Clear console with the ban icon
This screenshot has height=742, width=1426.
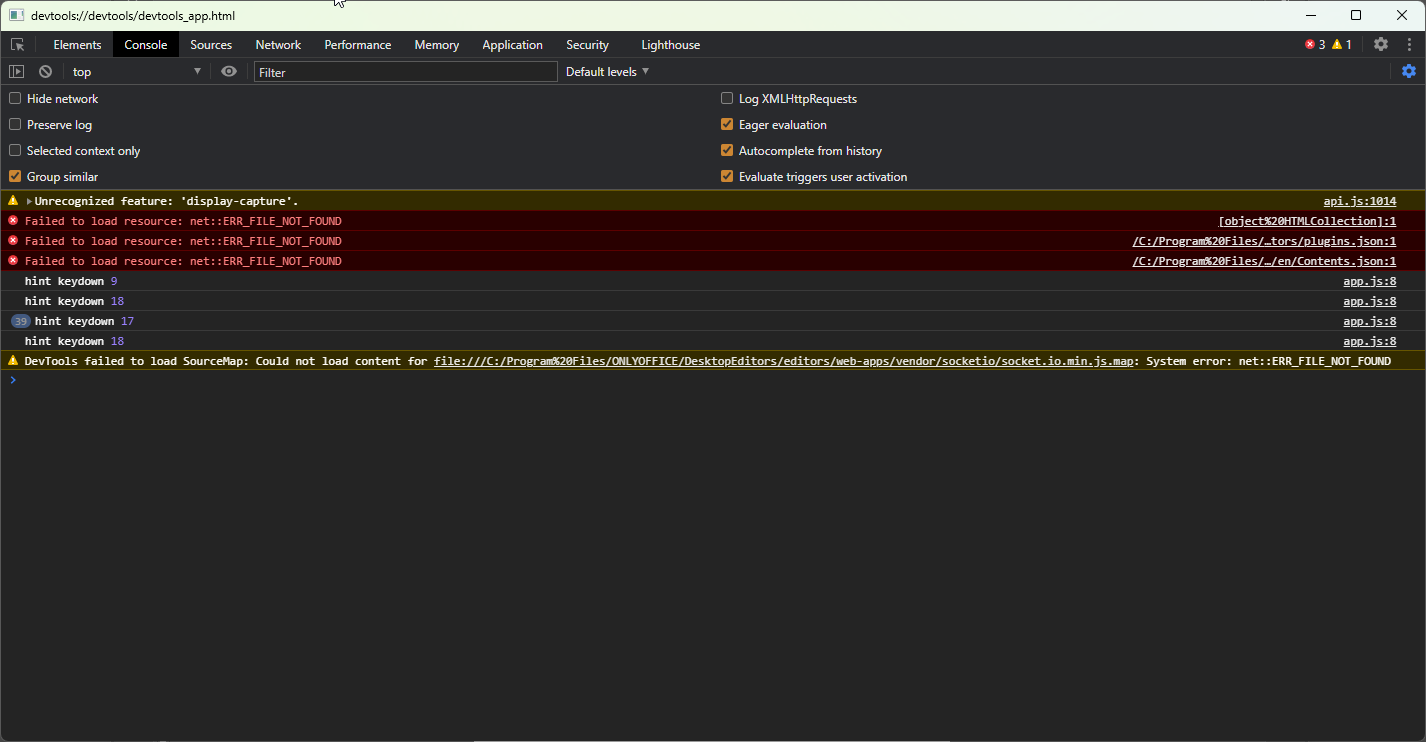[45, 72]
